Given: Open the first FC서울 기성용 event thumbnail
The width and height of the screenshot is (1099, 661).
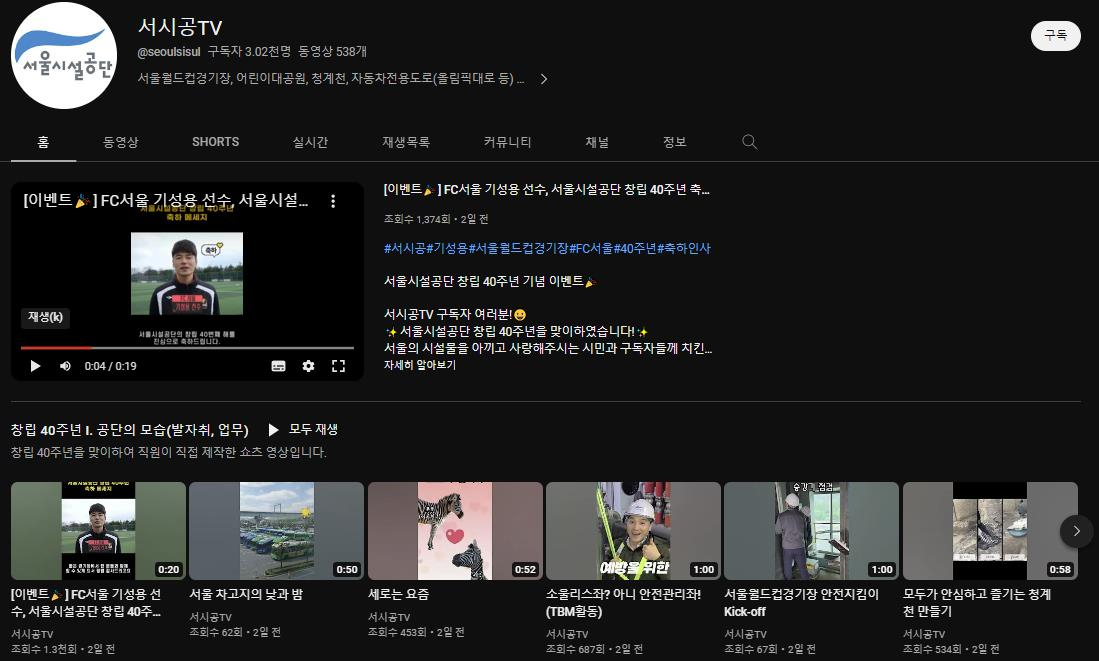Looking at the screenshot, I should [98, 531].
